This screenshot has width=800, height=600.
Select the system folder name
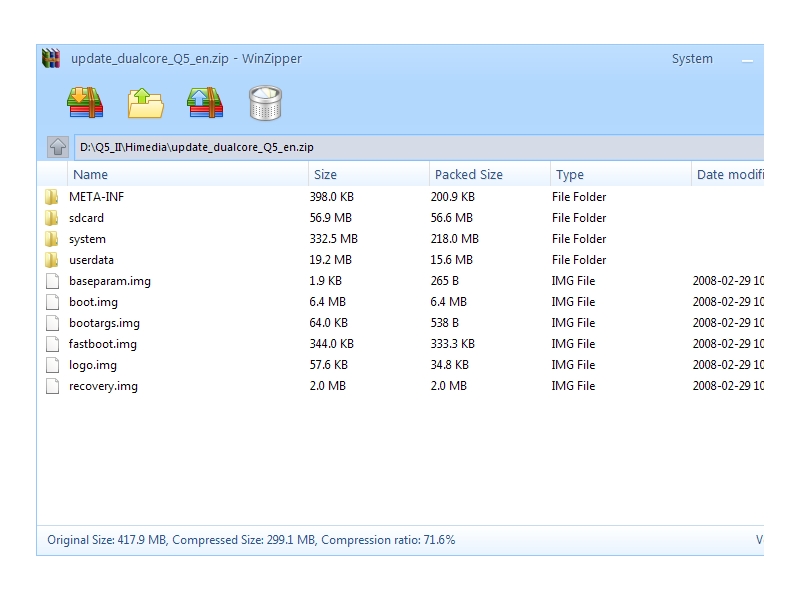click(x=87, y=239)
